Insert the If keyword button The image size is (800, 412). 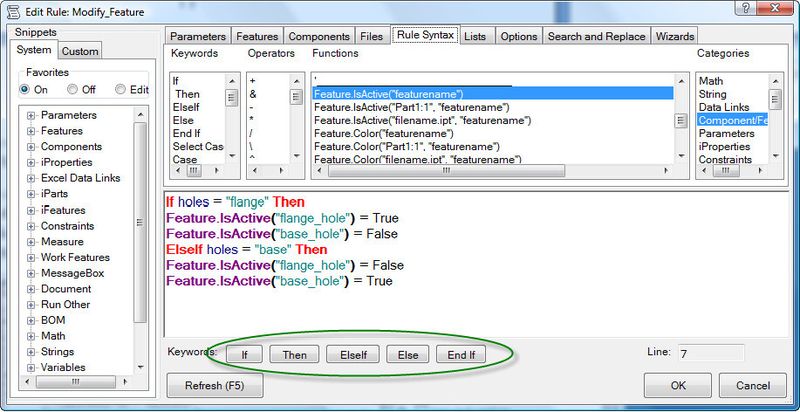244,355
